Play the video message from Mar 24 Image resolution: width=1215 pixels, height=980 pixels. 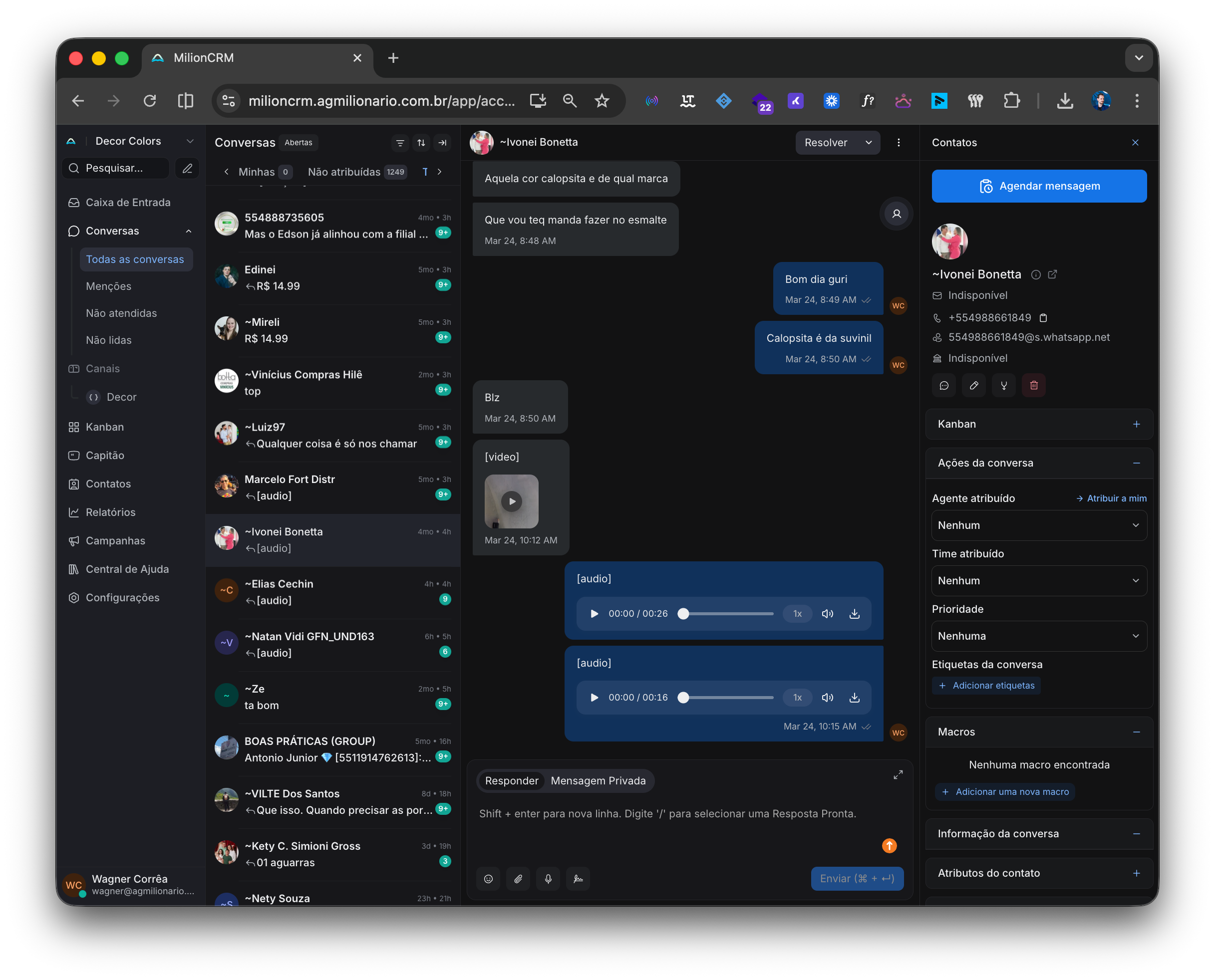[x=512, y=501]
